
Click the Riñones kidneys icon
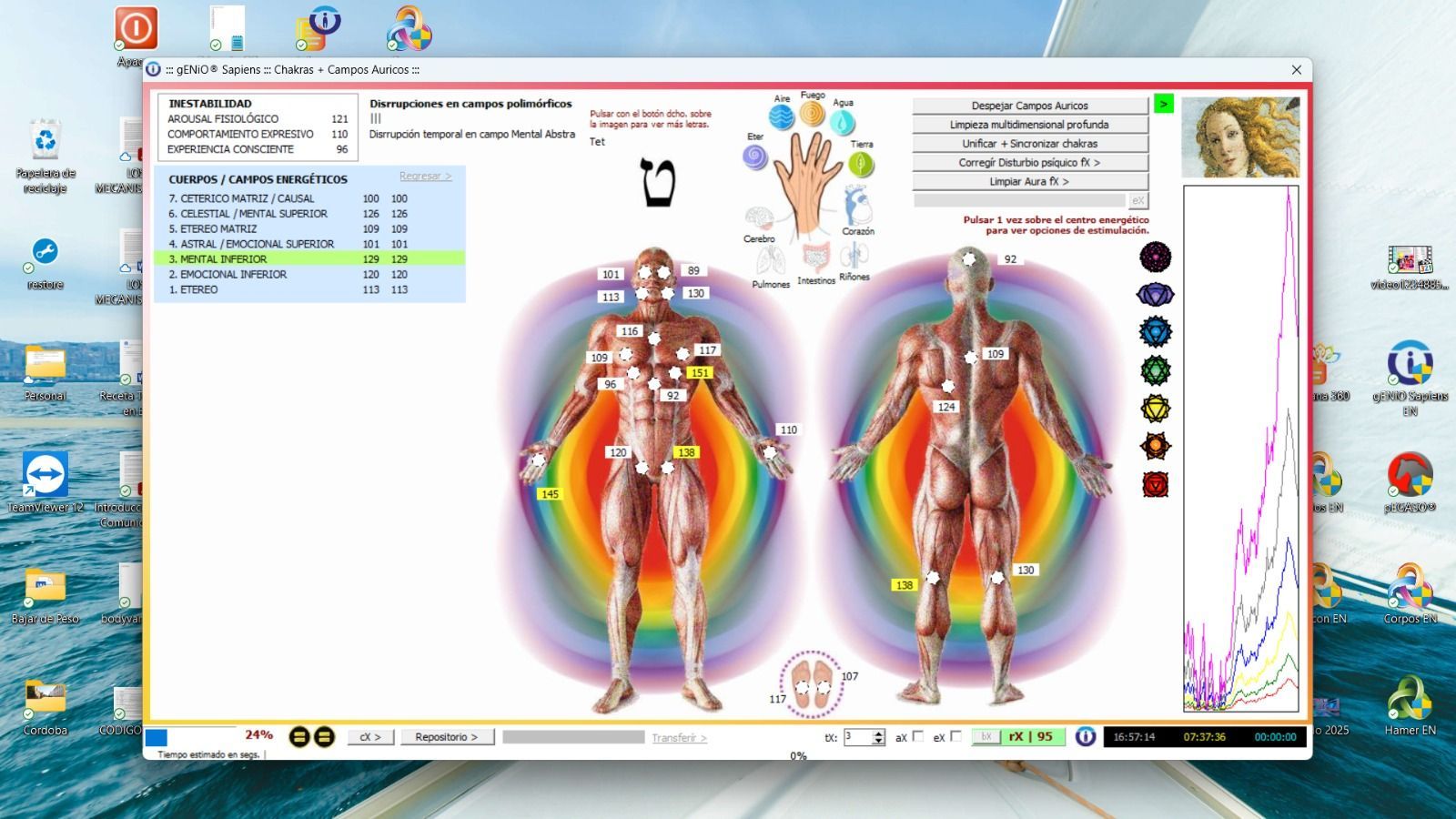click(854, 257)
